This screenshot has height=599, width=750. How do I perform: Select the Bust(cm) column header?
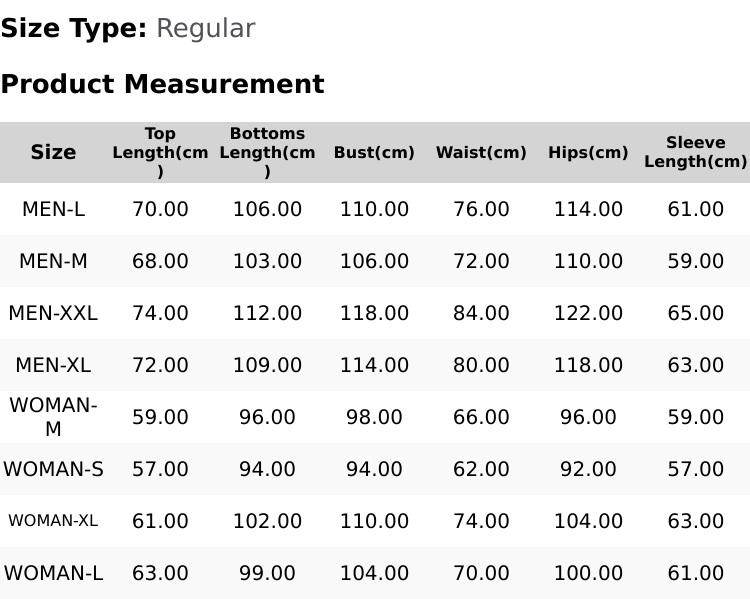pyautogui.click(x=374, y=152)
